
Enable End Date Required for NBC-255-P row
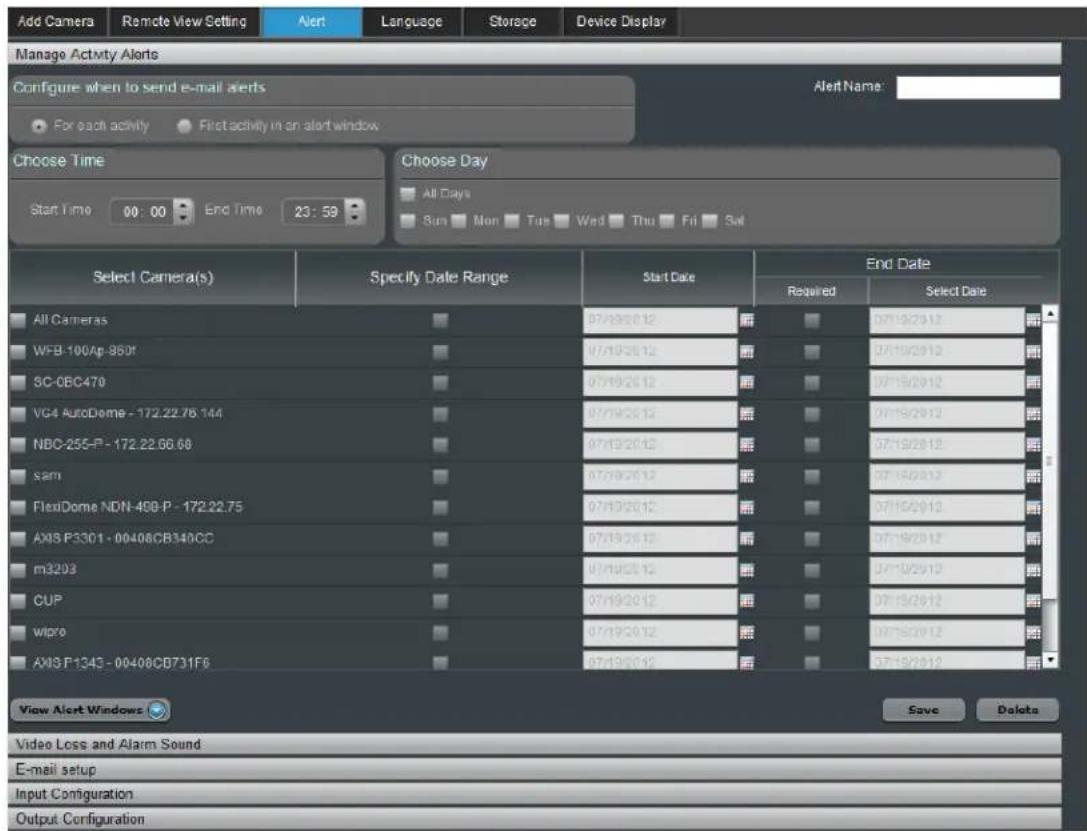click(x=812, y=445)
